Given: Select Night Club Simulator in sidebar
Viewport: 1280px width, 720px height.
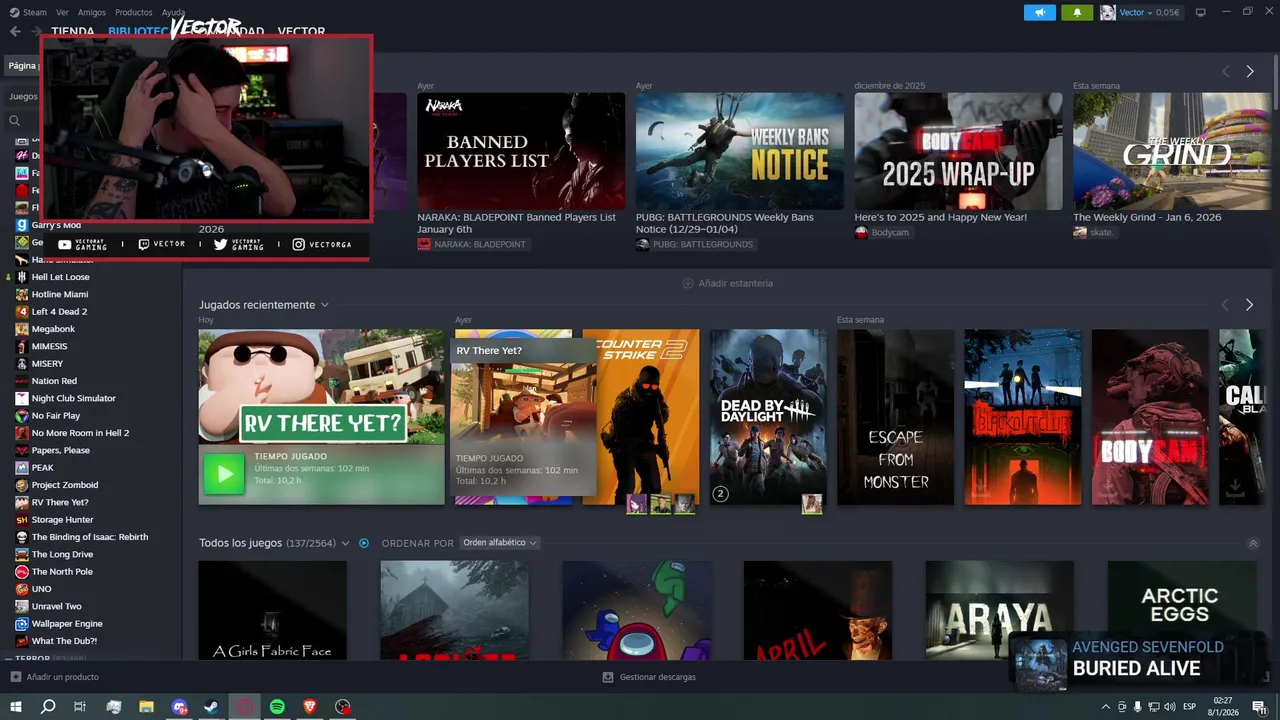Looking at the screenshot, I should click(x=73, y=398).
